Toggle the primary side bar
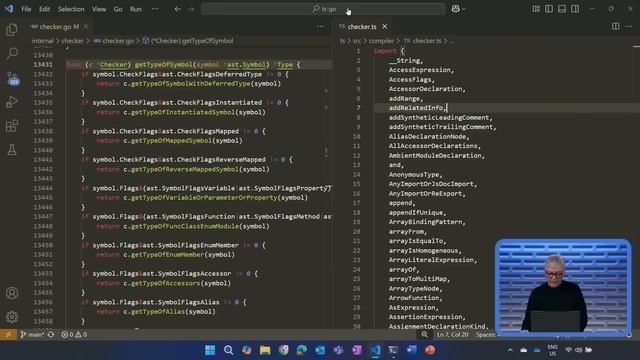Image resolution: width=640 pixels, height=360 pixels. tap(549, 9)
